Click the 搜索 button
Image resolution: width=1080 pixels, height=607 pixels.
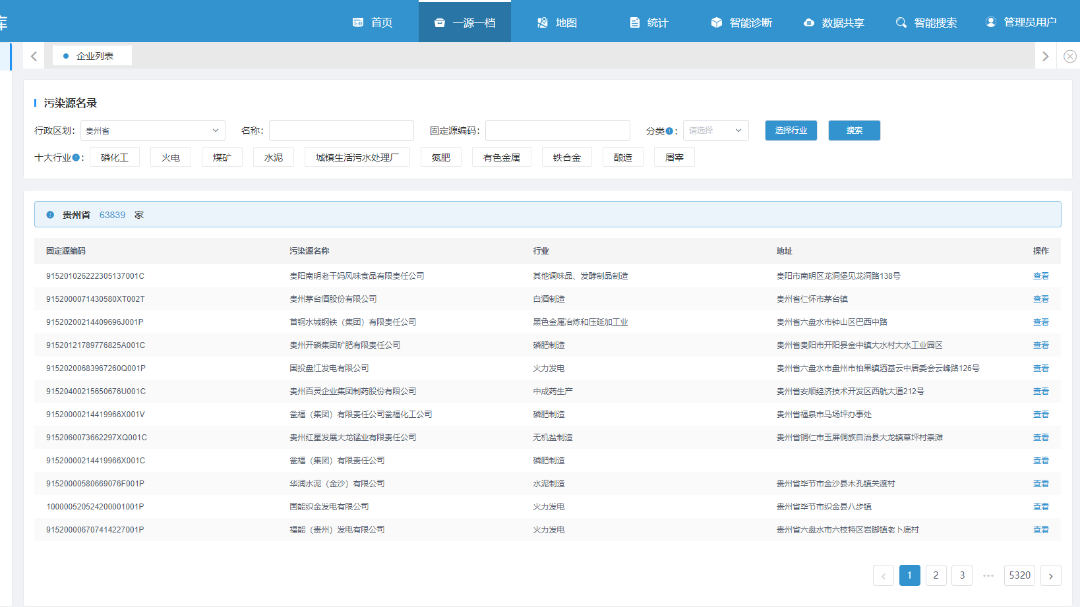click(x=854, y=130)
